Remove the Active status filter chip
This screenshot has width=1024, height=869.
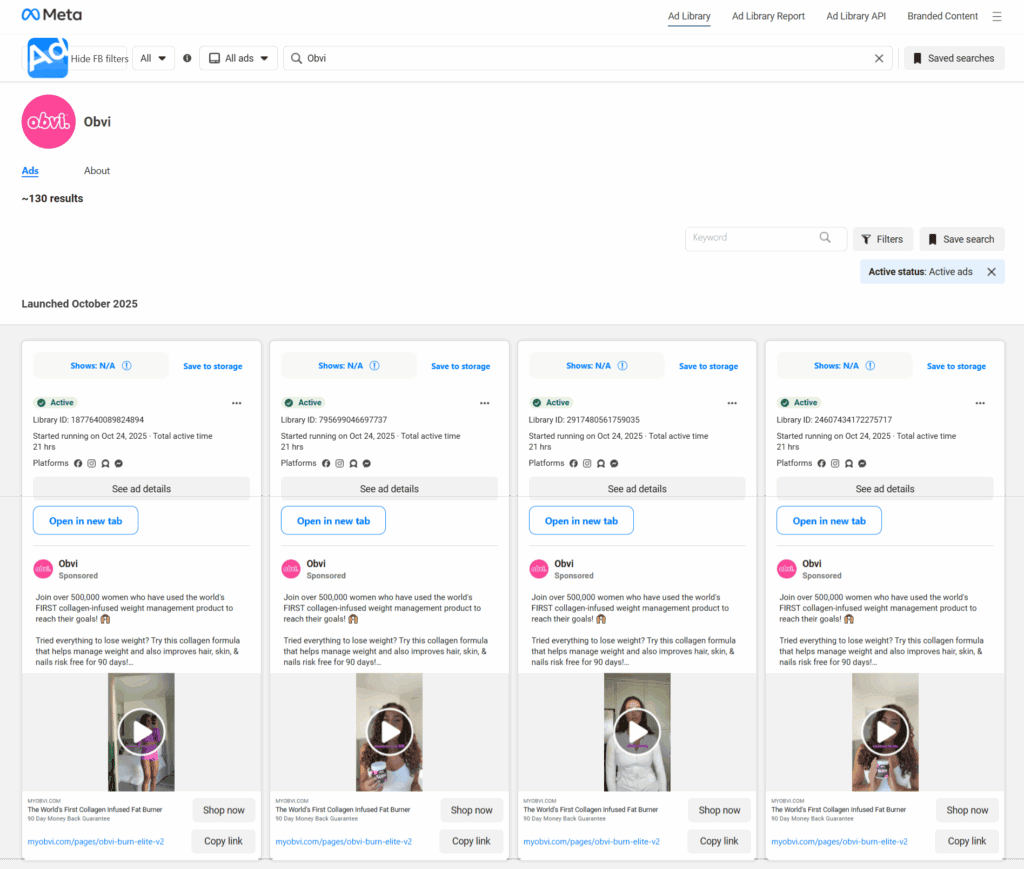click(991, 272)
